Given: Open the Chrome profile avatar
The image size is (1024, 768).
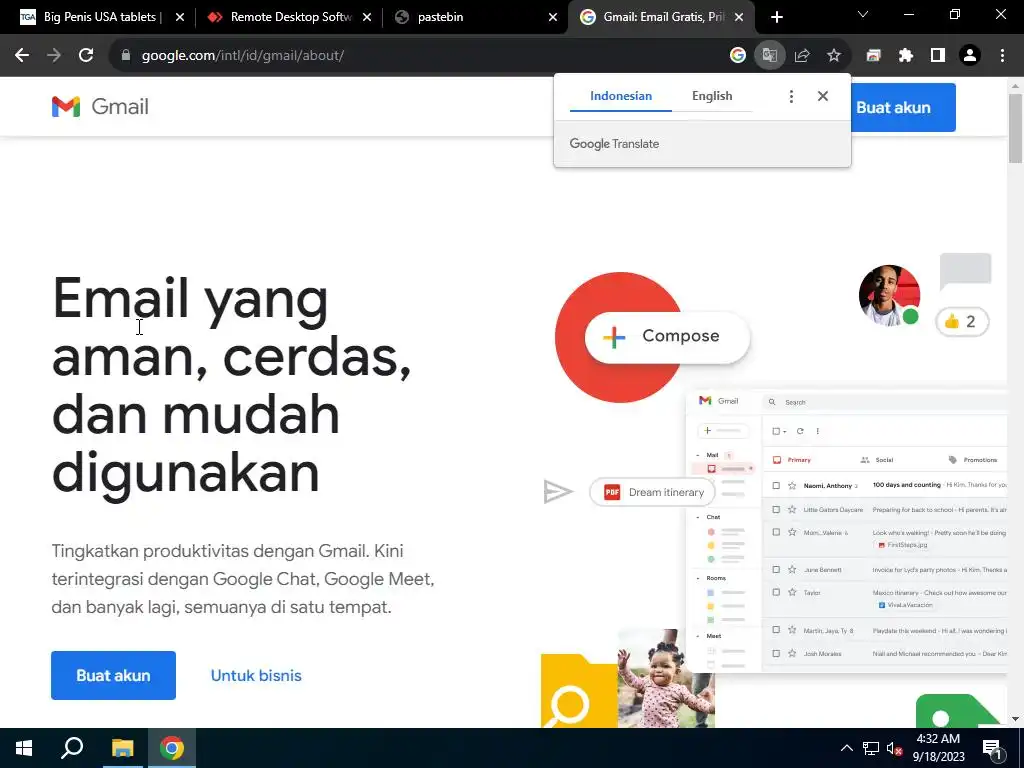Looking at the screenshot, I should click(970, 56).
